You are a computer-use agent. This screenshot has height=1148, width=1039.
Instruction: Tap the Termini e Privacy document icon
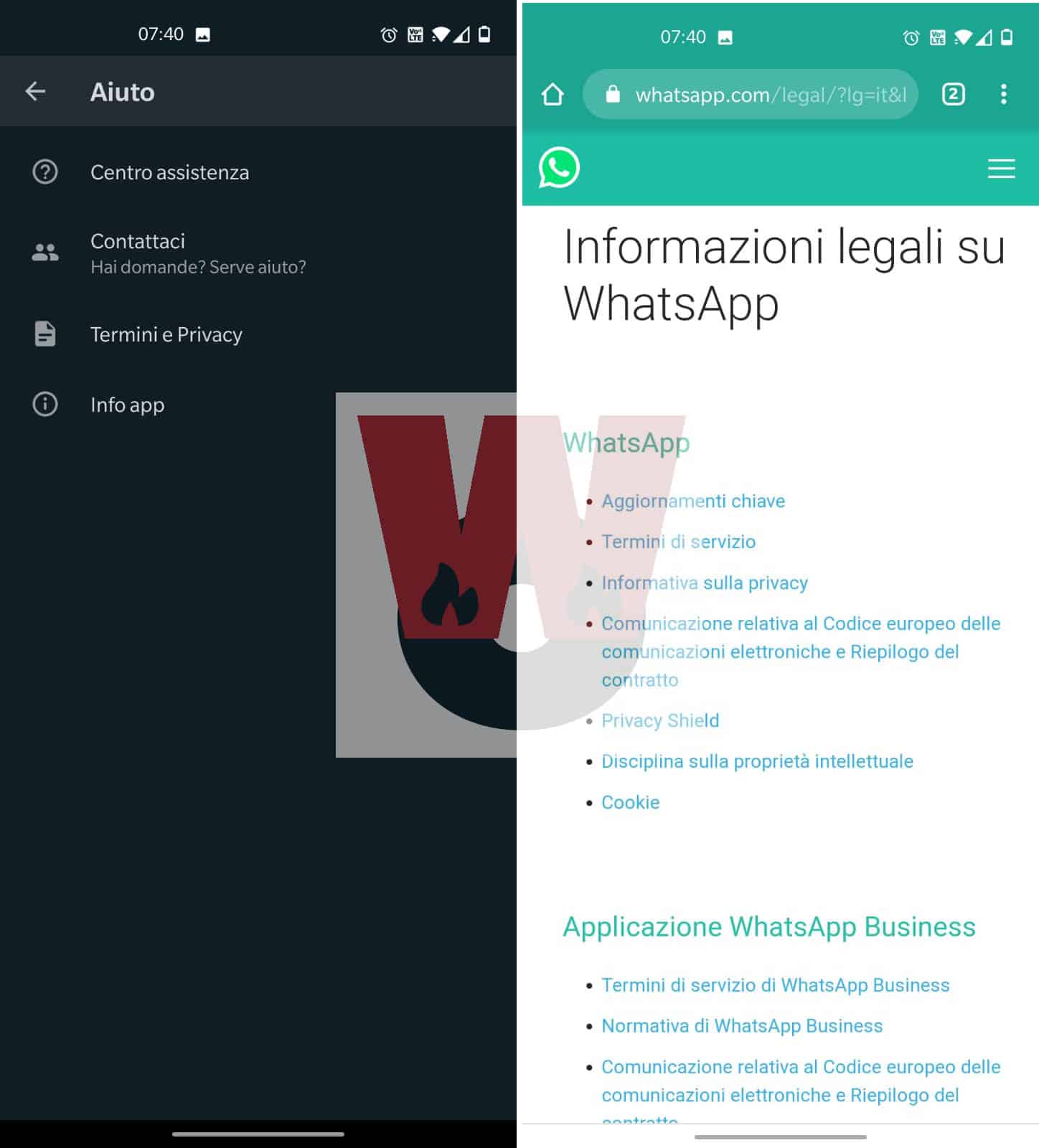pyautogui.click(x=45, y=334)
